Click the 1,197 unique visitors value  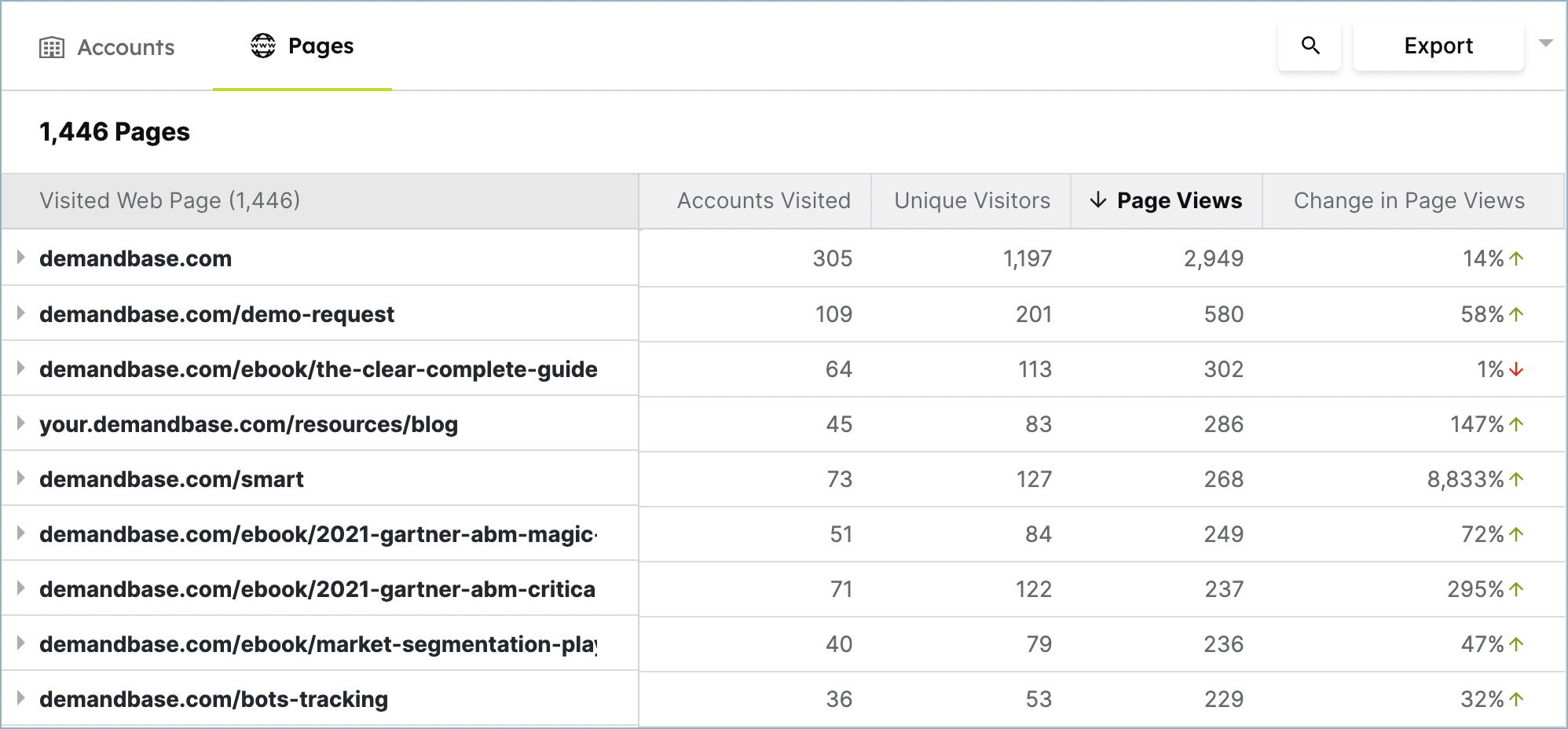click(x=1027, y=258)
